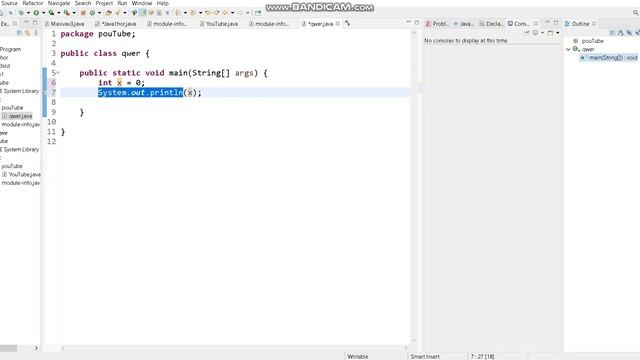The width and height of the screenshot is (640, 360).
Task: Open the Problems view tab
Action: (437, 24)
